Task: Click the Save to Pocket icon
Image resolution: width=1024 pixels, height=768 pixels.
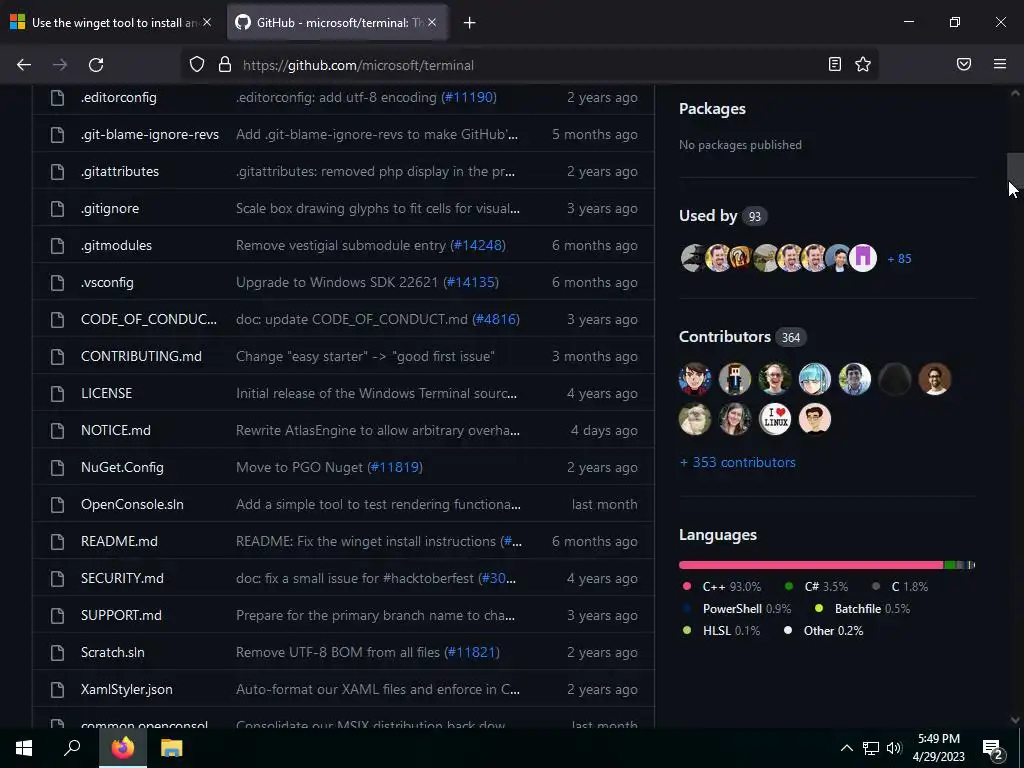Action: 964,64
